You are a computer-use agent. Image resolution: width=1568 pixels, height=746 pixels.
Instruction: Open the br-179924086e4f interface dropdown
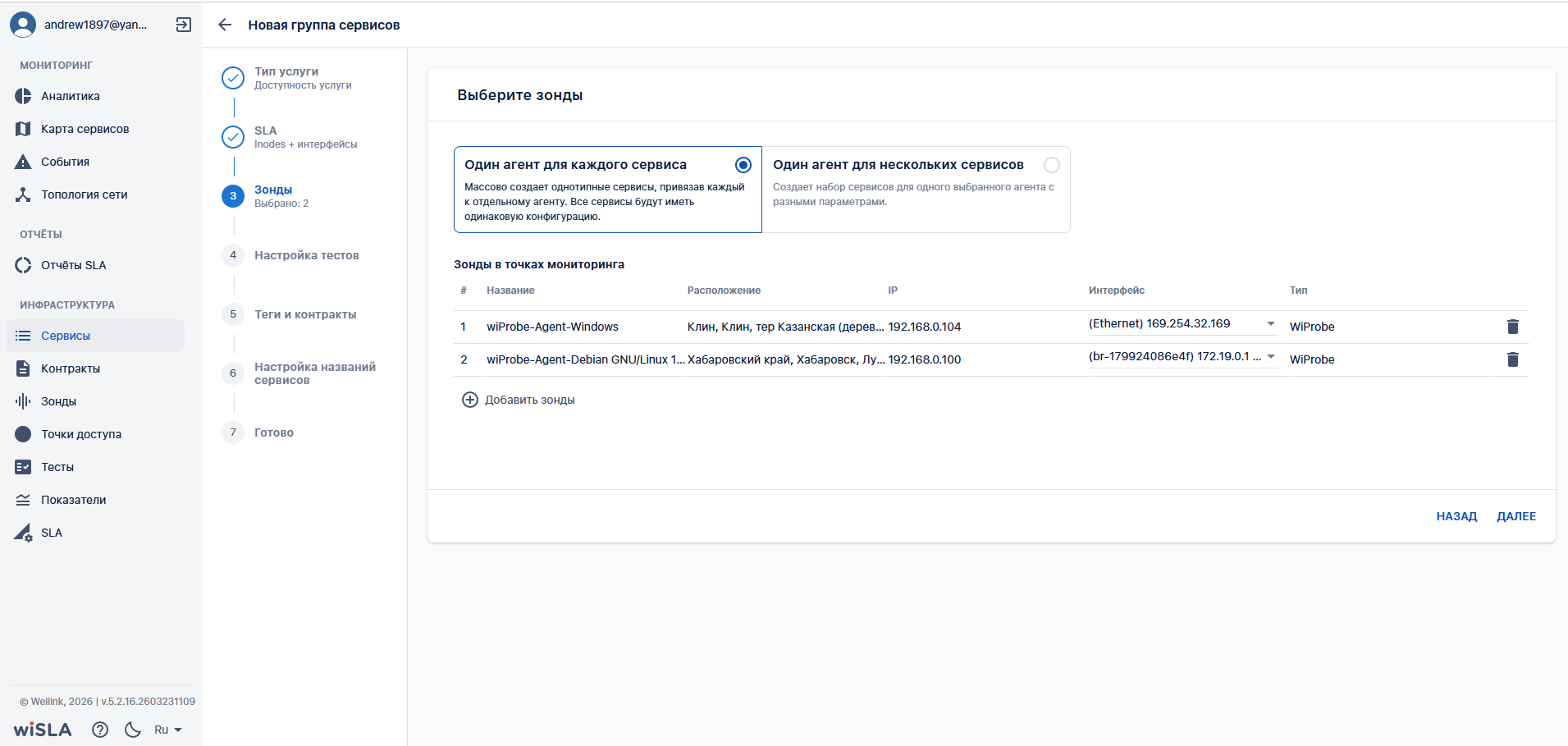(1270, 357)
